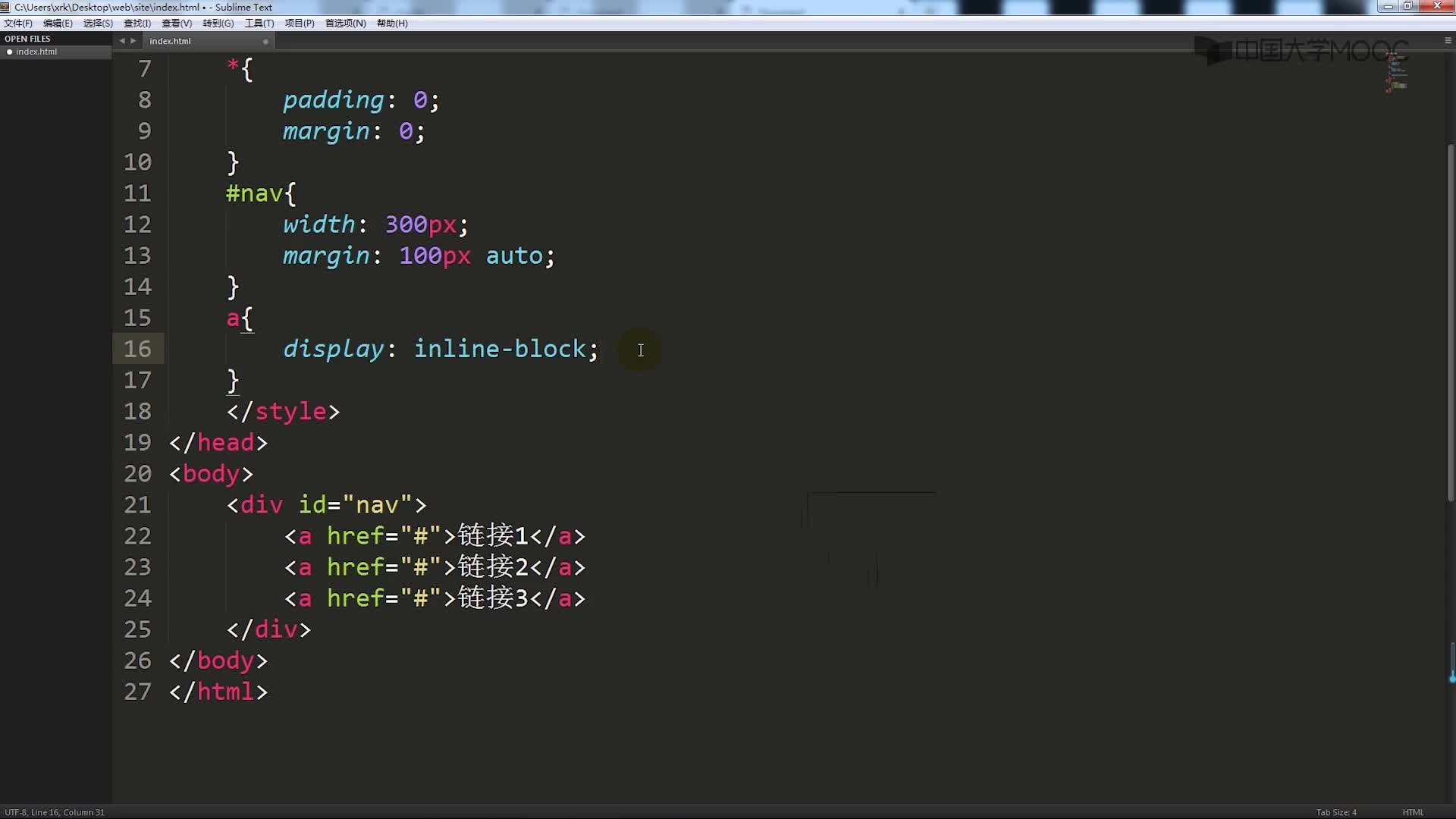Open the Tab Size: 4 indentation menu

pyautogui.click(x=1336, y=812)
